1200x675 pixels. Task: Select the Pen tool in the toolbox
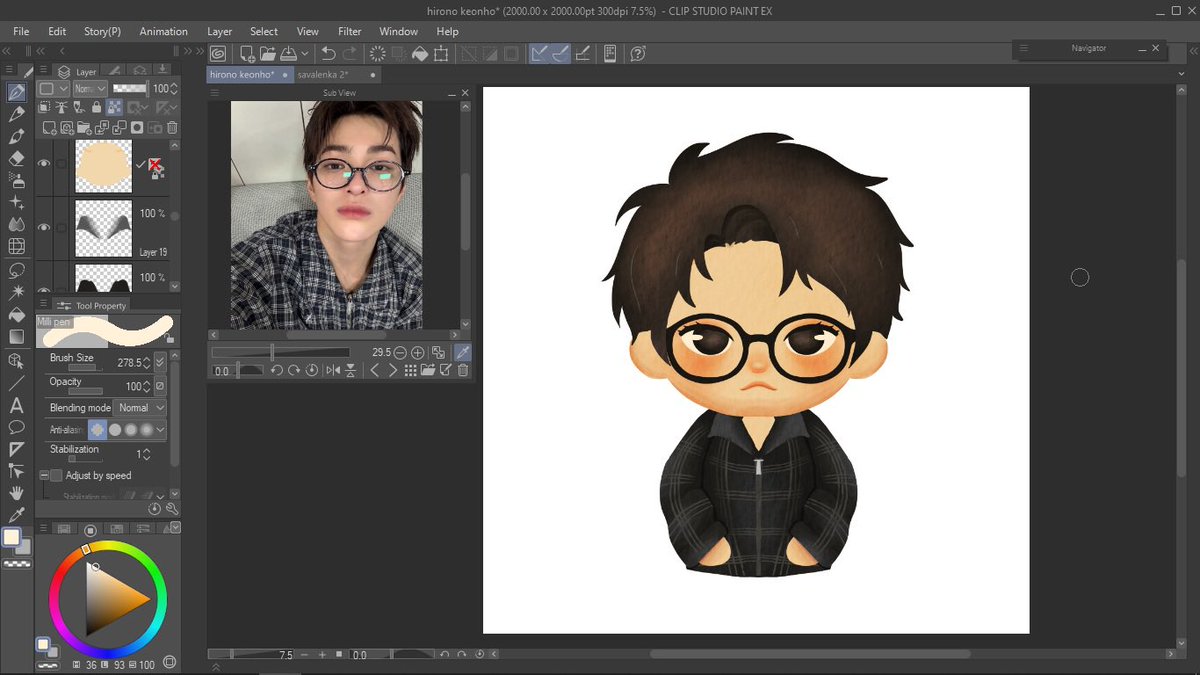16,92
